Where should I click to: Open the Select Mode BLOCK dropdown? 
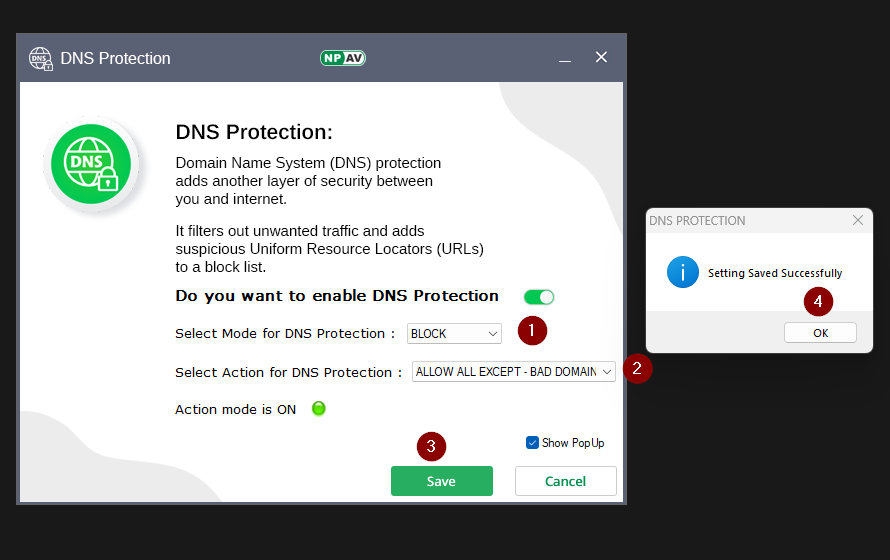click(x=454, y=334)
